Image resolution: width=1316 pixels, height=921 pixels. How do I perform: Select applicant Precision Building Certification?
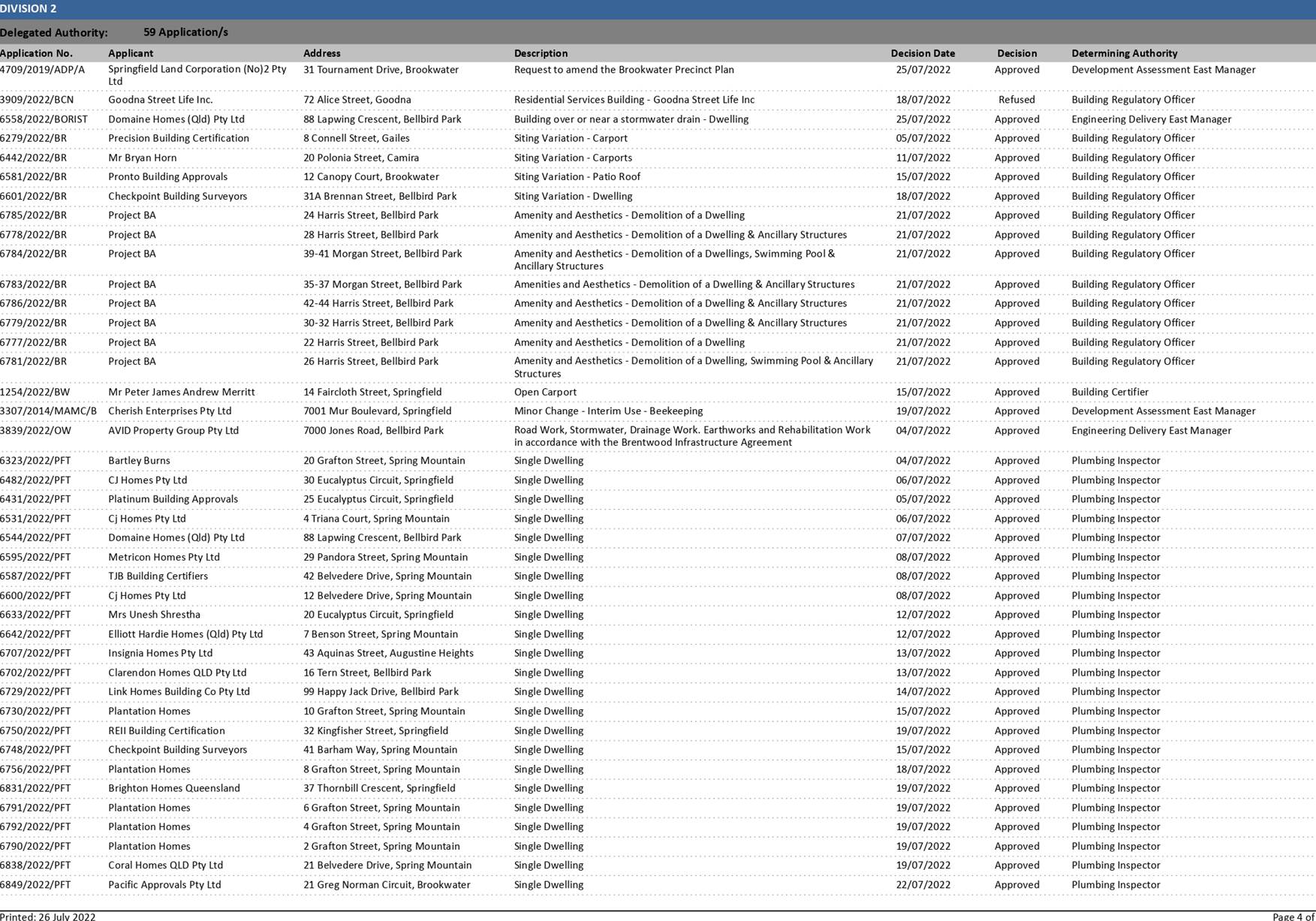click(179, 138)
